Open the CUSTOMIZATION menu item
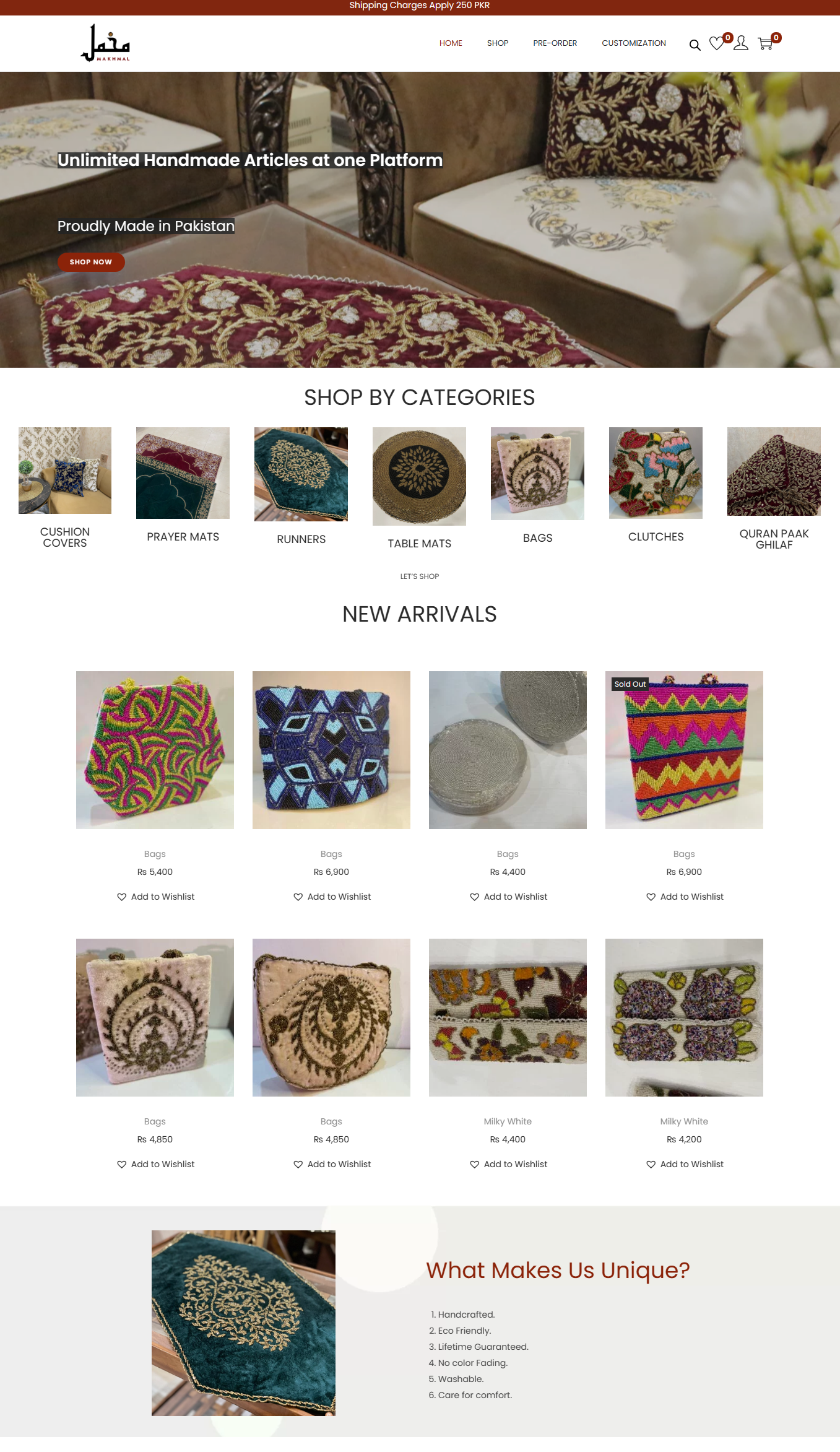 point(634,43)
